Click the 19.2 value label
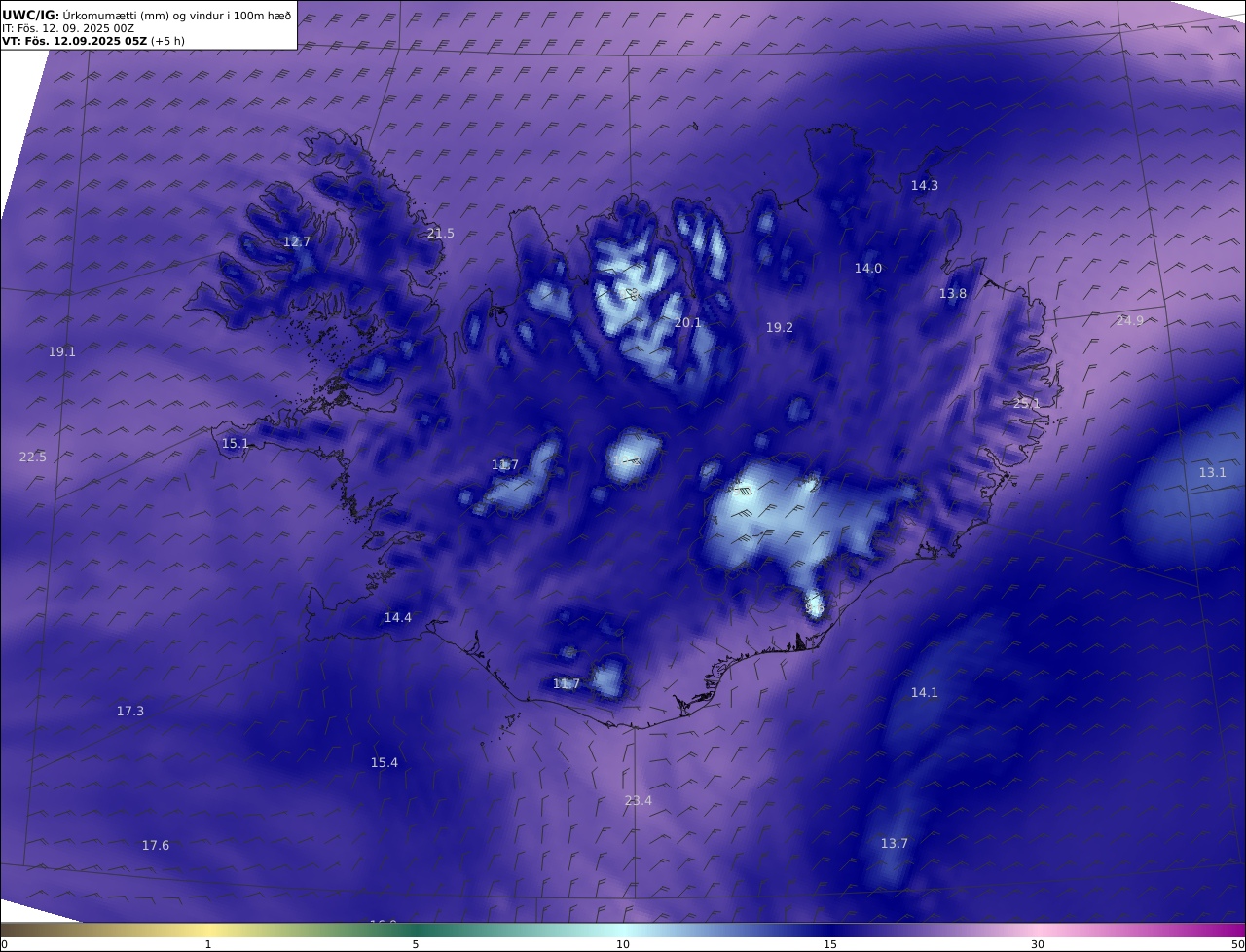Image resolution: width=1246 pixels, height=952 pixels. tap(780, 327)
